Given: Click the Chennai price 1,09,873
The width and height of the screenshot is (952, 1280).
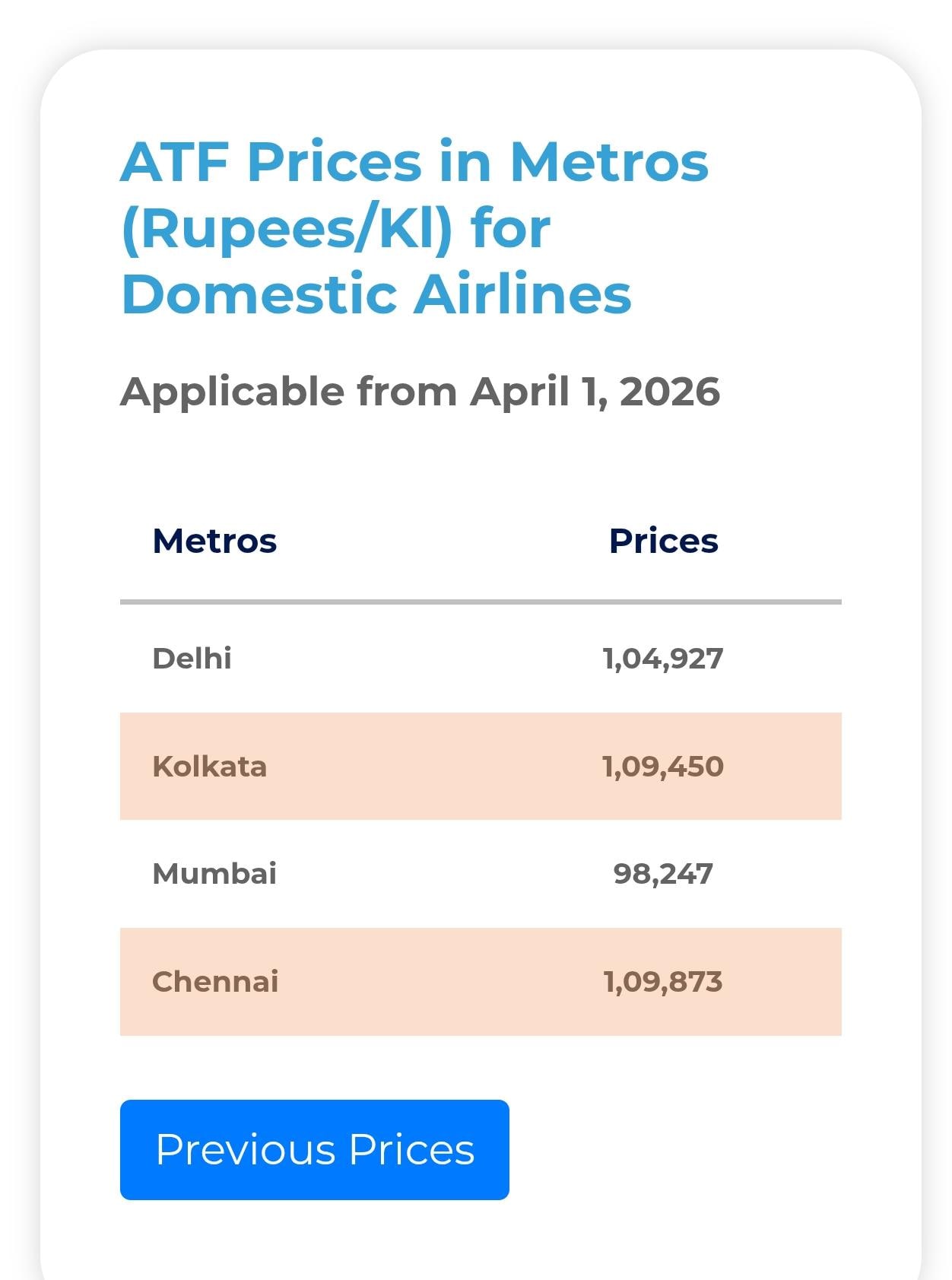Looking at the screenshot, I should 662,982.
